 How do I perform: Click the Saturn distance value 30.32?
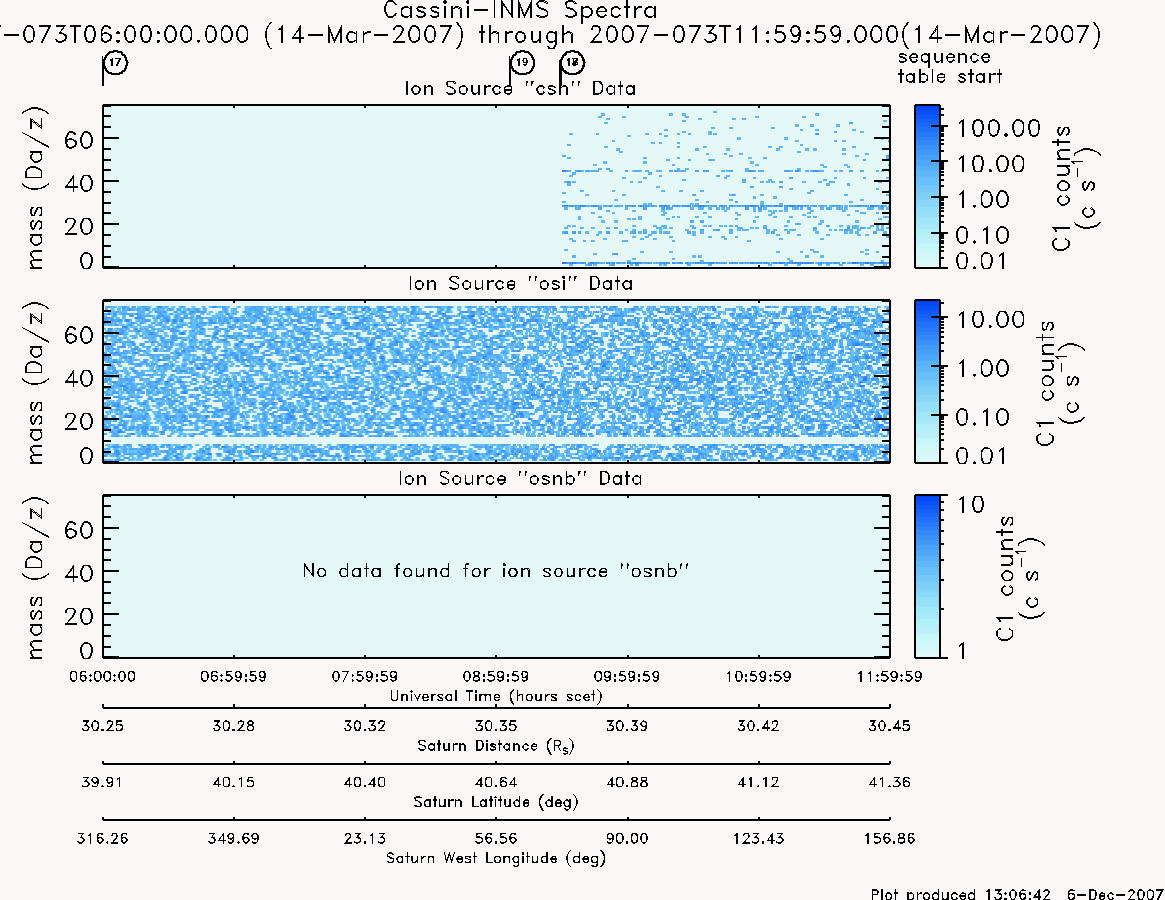365,726
